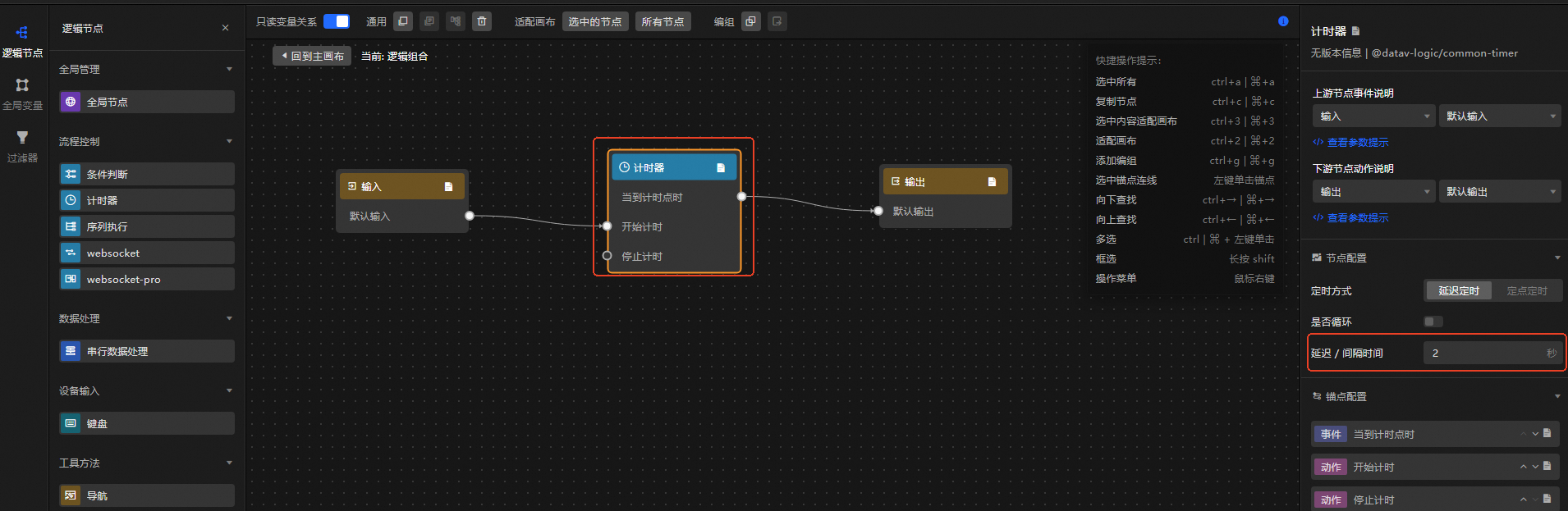
Task: Open the 默认输出 action dropdown
Action: (1499, 192)
